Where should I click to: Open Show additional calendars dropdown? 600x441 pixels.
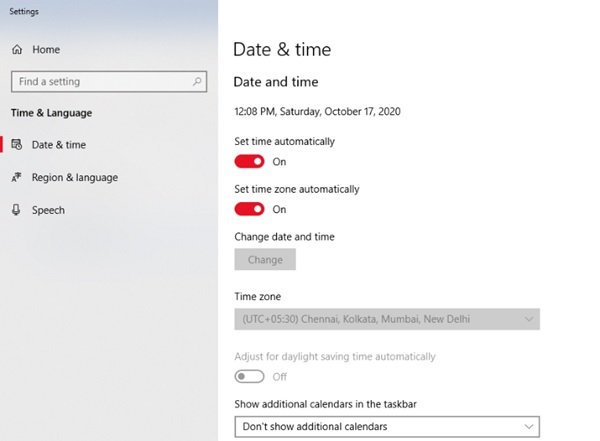coord(387,426)
